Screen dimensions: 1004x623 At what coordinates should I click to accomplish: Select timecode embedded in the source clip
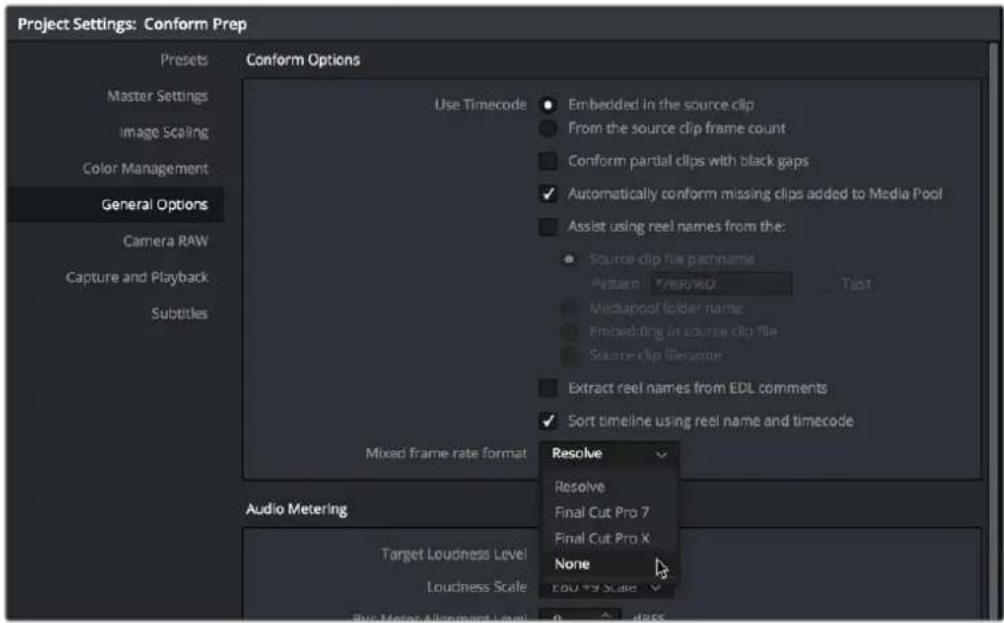coord(548,105)
